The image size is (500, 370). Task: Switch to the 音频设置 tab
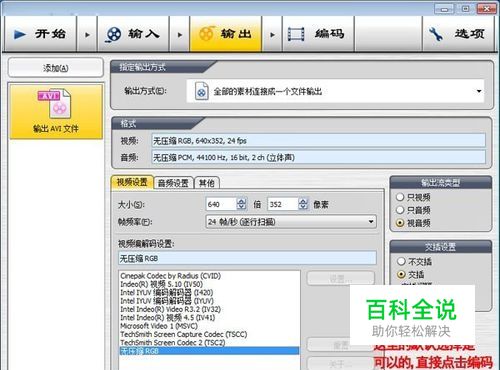click(x=173, y=183)
